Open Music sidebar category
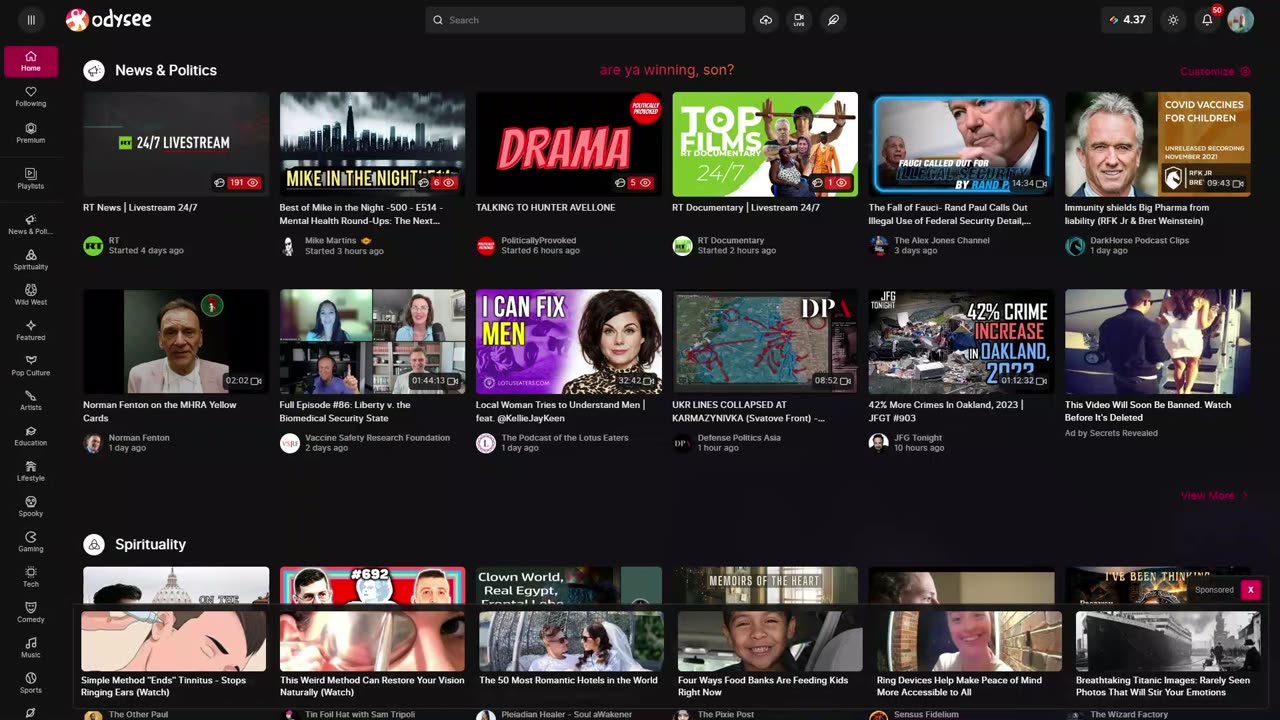 [x=31, y=648]
